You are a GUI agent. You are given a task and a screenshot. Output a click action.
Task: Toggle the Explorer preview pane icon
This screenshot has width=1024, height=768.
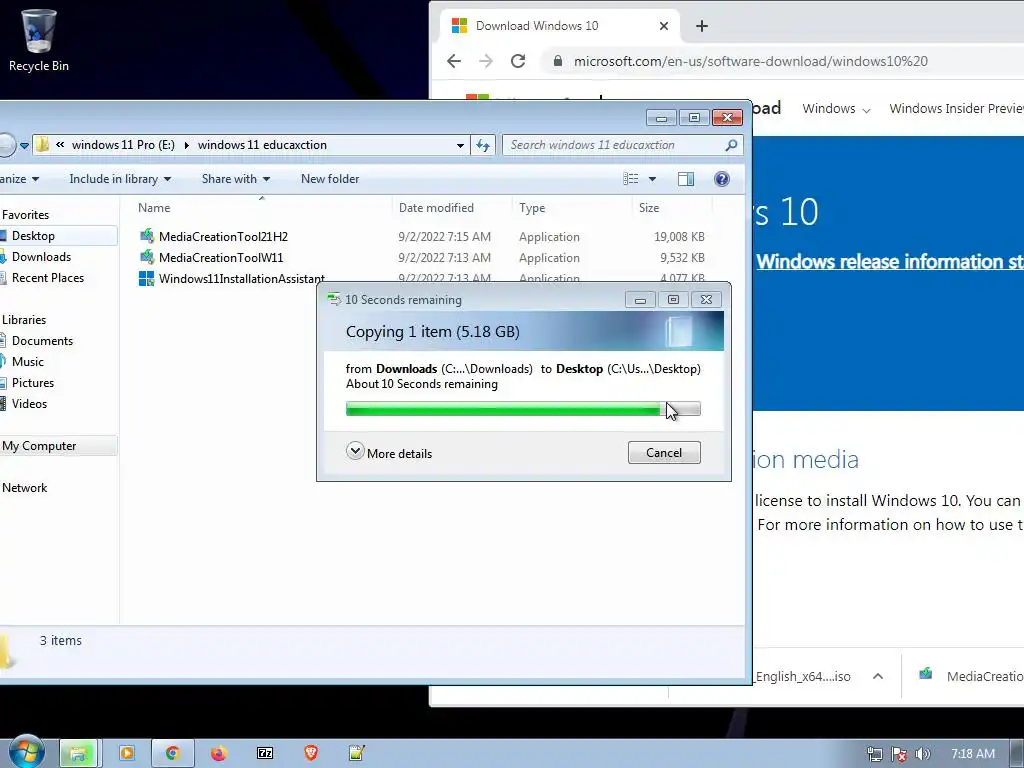click(686, 179)
